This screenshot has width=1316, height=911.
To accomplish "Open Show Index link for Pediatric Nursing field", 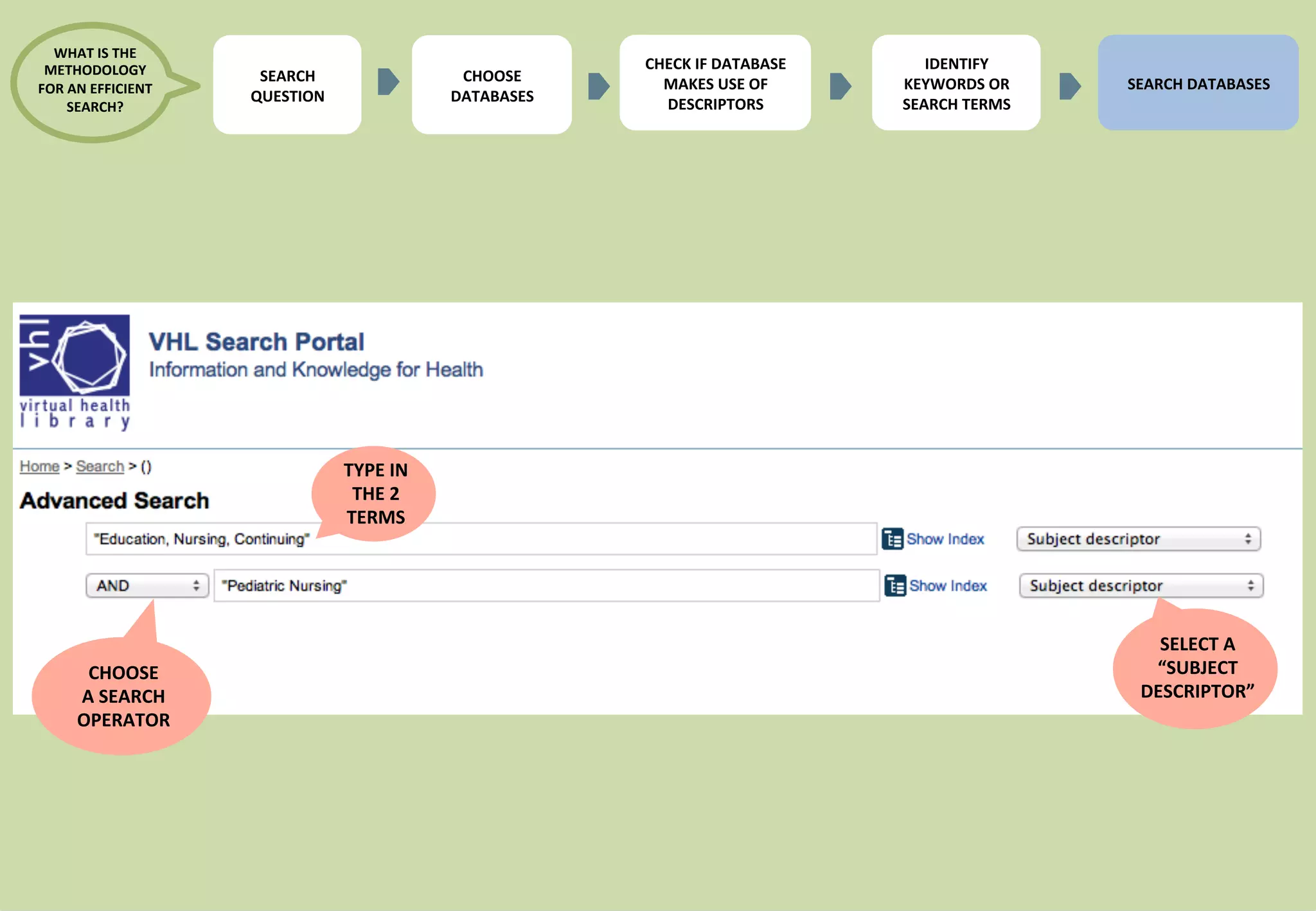I will [948, 586].
